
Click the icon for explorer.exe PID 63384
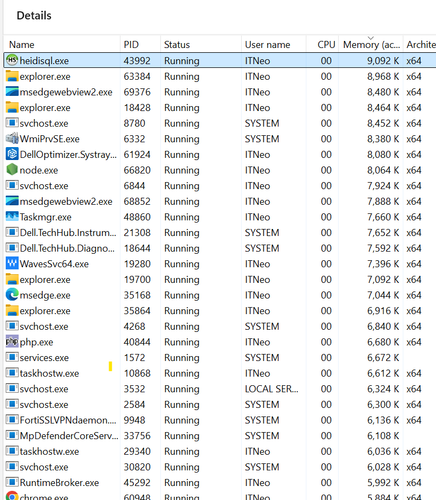point(12,76)
